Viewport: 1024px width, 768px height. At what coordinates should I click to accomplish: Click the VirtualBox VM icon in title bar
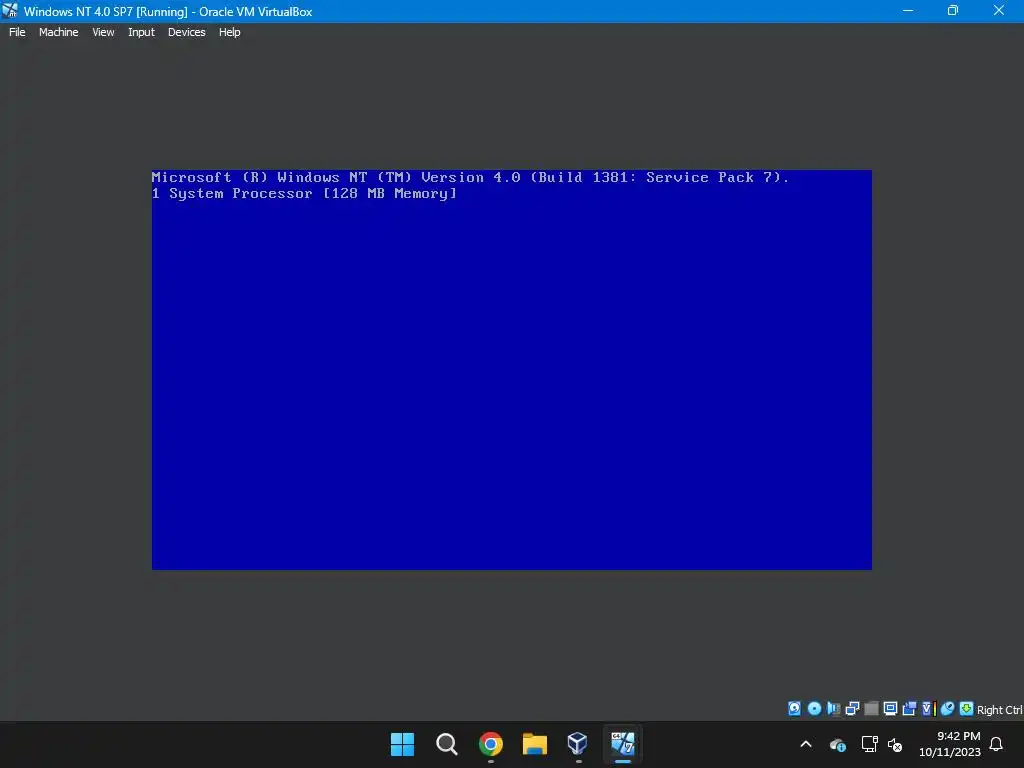point(10,10)
